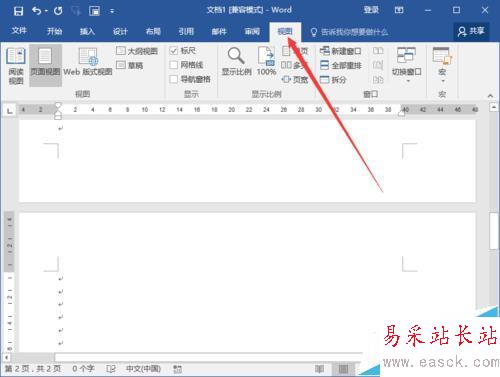Viewport: 500px width, 377px height.
Task: Click 第2页，共2页 page indicator
Action: (33, 369)
